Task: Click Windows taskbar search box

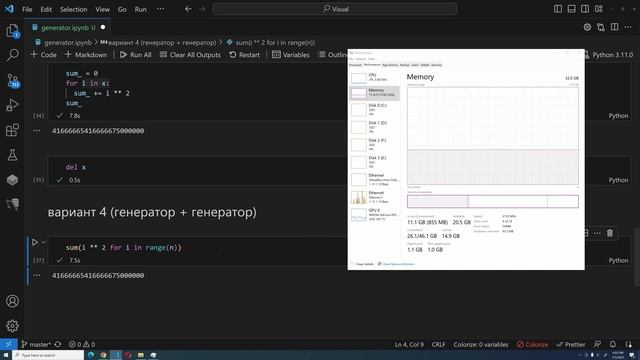Action: [x=48, y=355]
